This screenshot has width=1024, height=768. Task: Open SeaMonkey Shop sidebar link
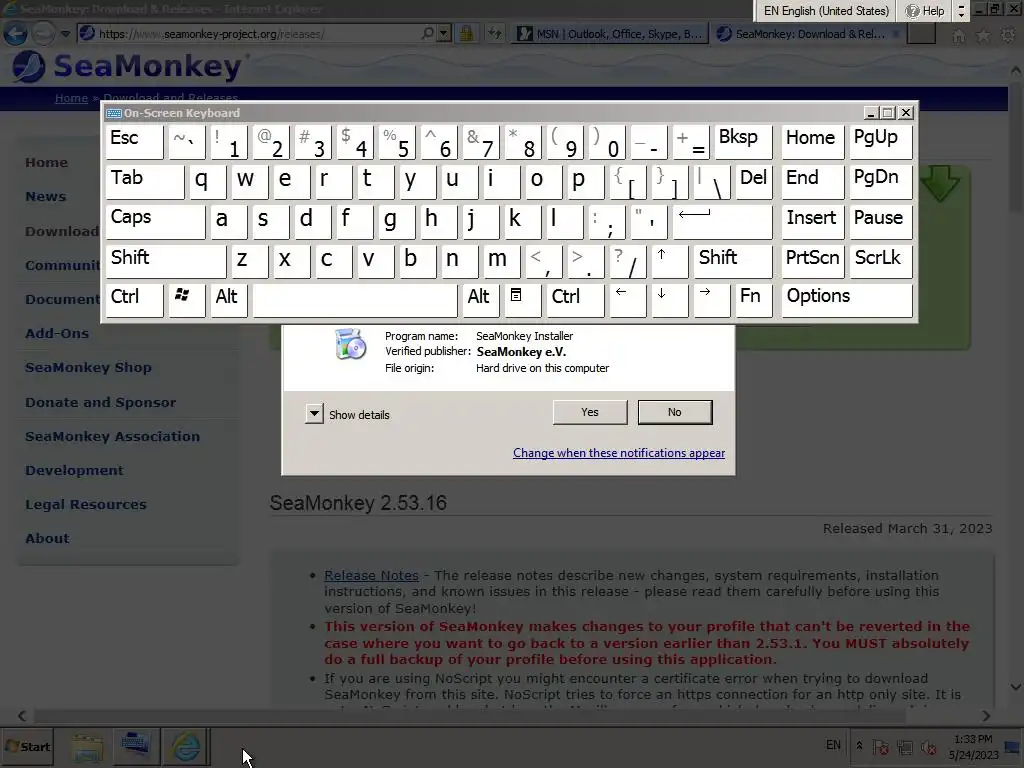[x=88, y=367]
